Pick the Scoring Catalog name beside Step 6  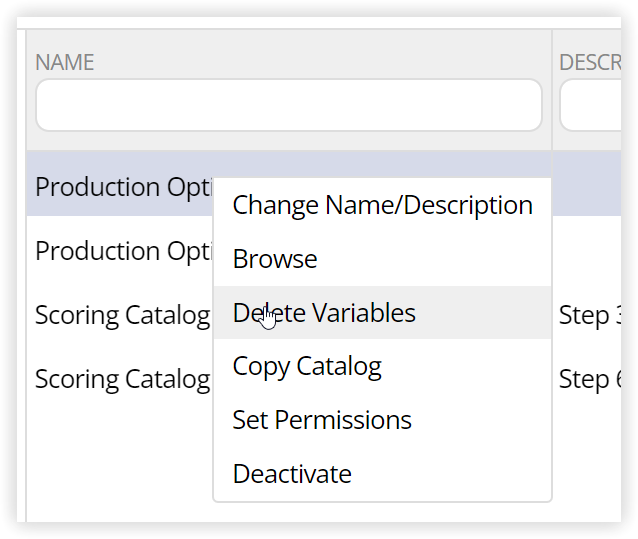pyautogui.click(x=122, y=379)
